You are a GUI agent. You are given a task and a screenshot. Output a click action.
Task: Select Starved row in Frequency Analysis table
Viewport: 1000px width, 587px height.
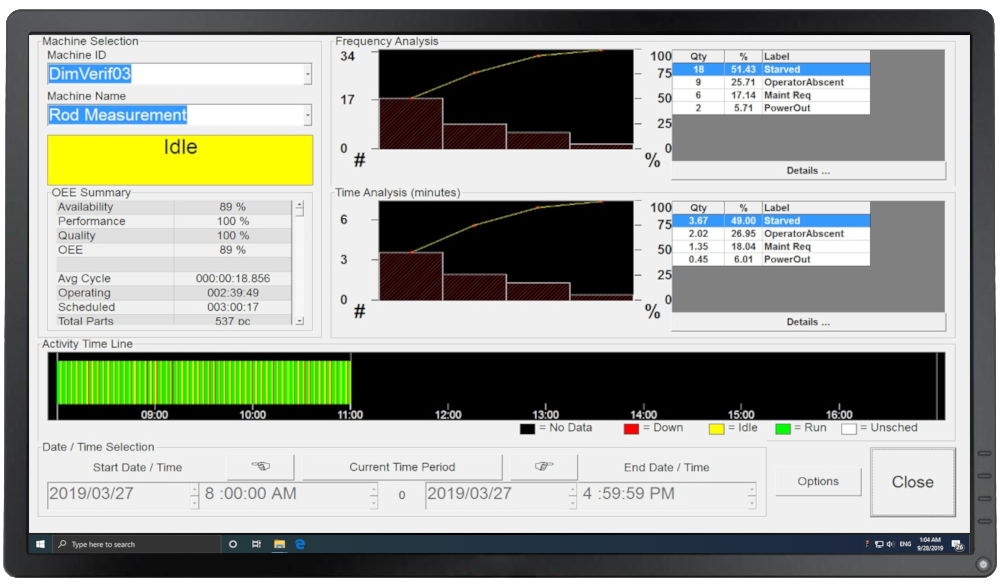pos(771,70)
